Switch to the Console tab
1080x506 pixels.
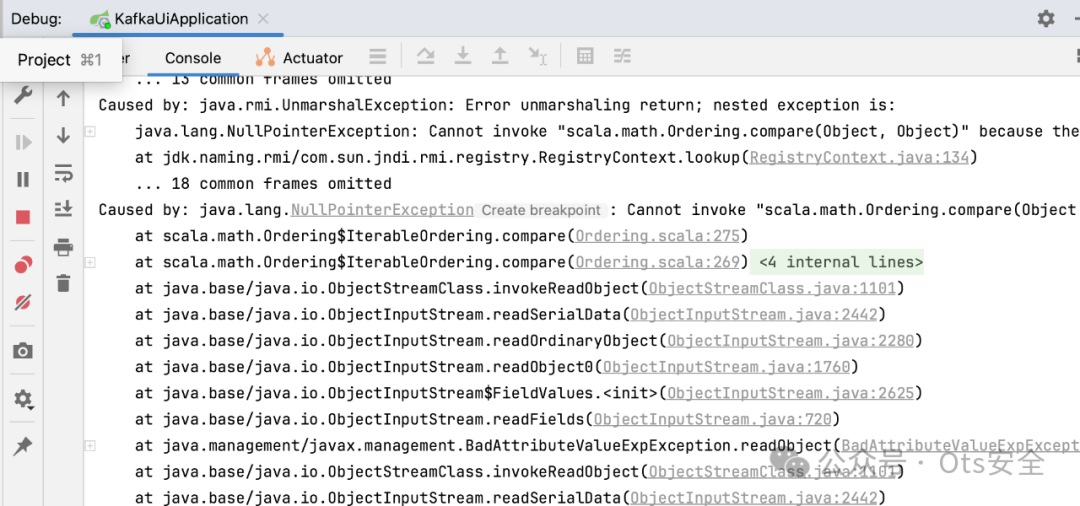pyautogui.click(x=193, y=58)
